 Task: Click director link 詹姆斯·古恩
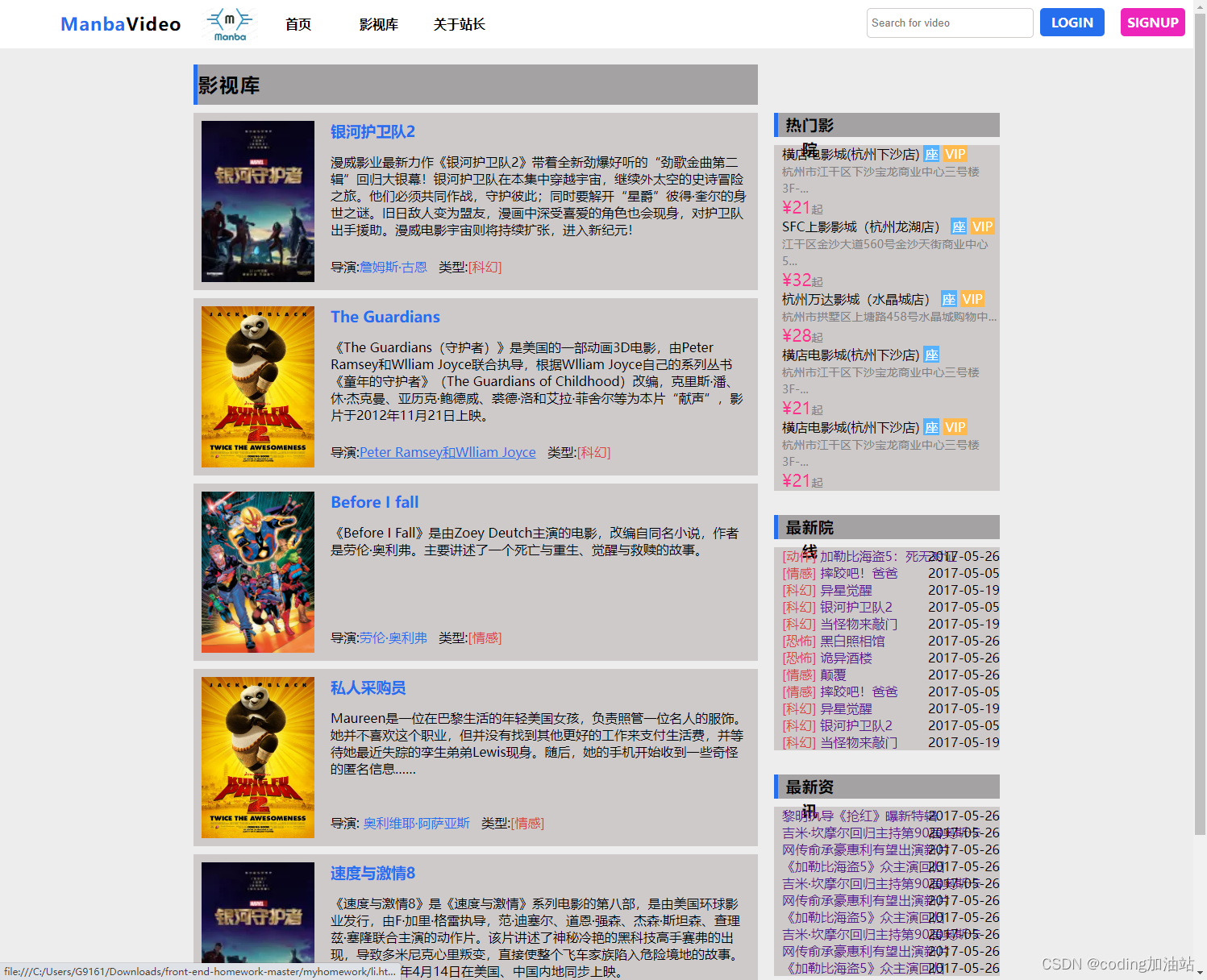(393, 267)
